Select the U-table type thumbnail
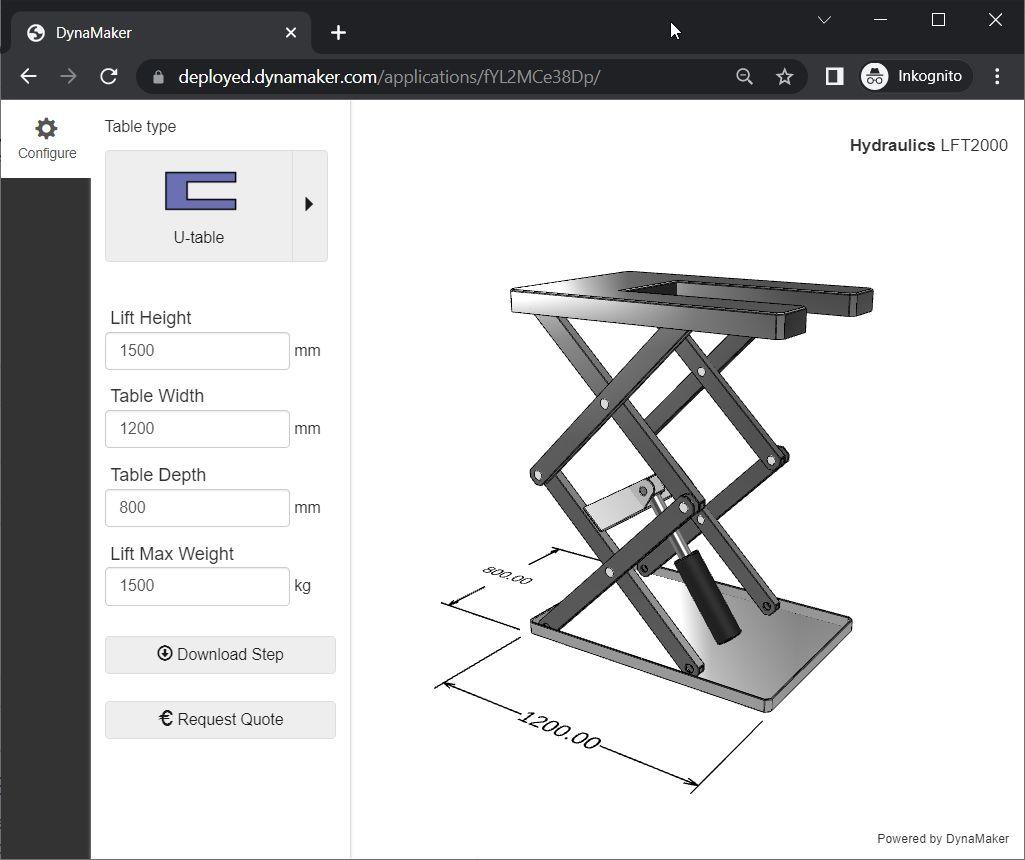Image resolution: width=1025 pixels, height=860 pixels. [x=199, y=206]
